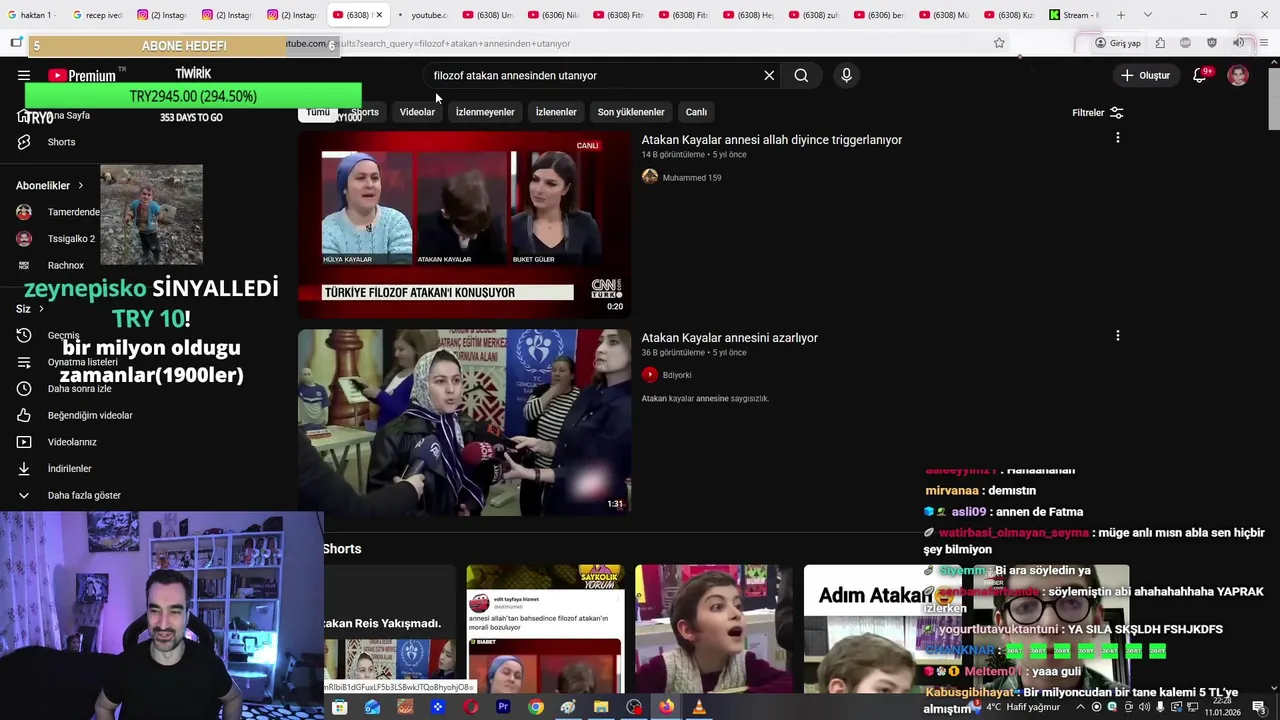The image size is (1280, 720).
Task: Go to the YouTube Premium home logo
Action: 82,75
